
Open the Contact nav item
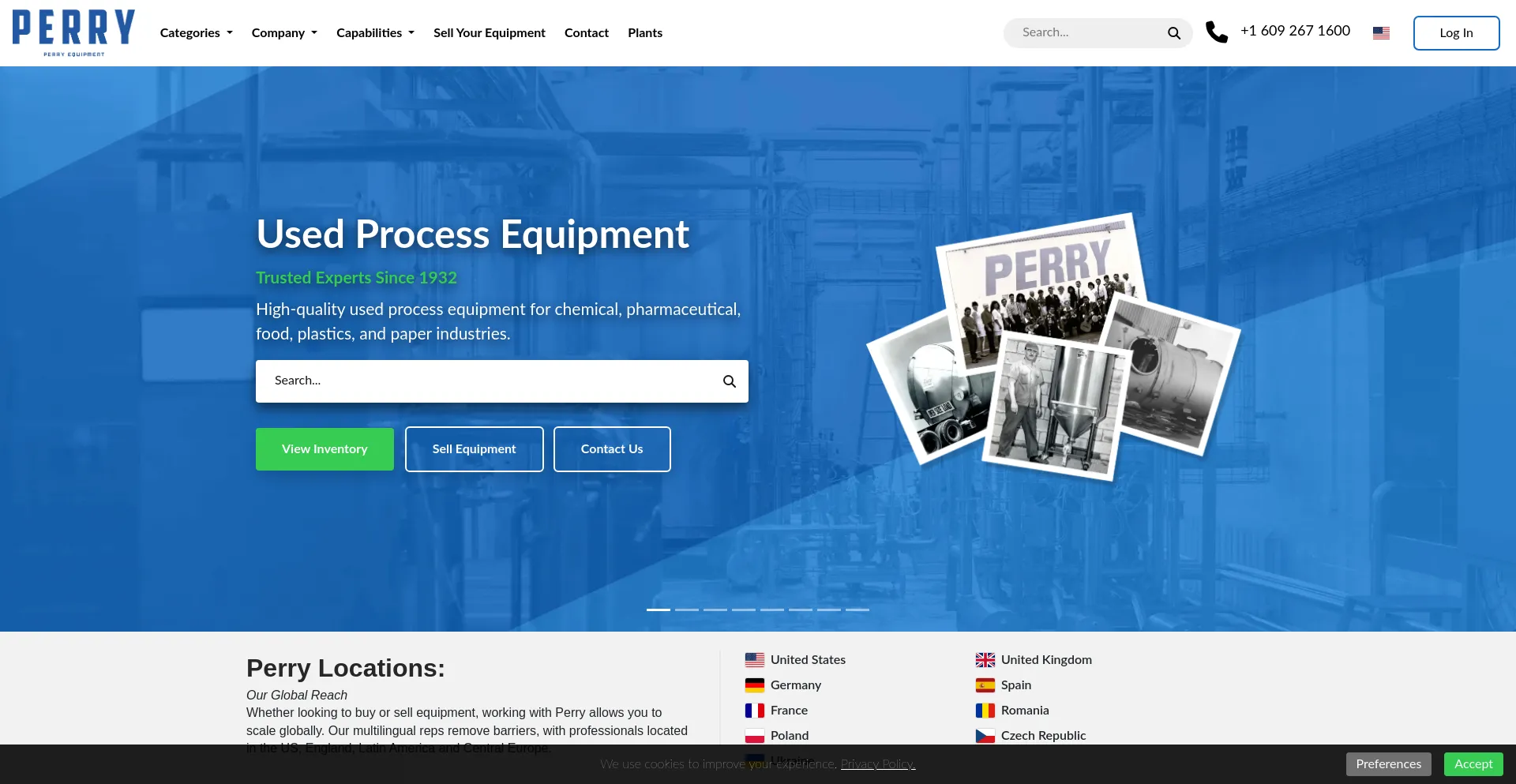[587, 33]
